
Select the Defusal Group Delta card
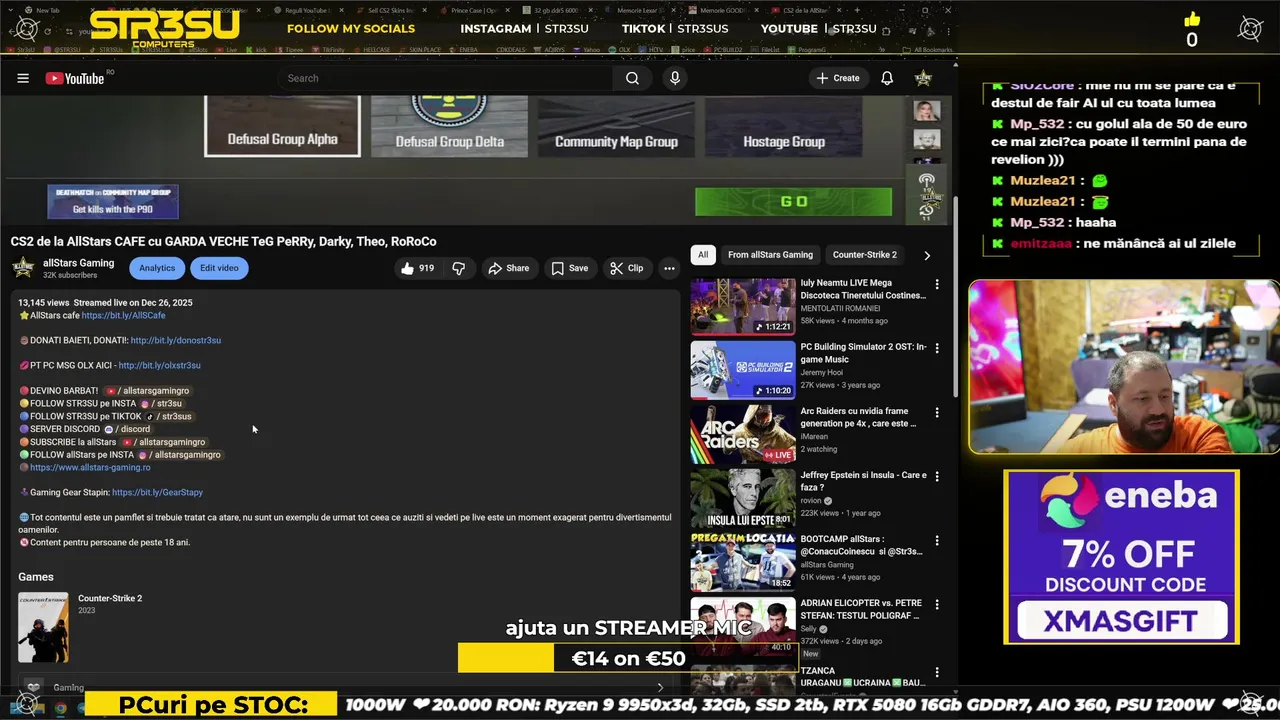pos(449,127)
